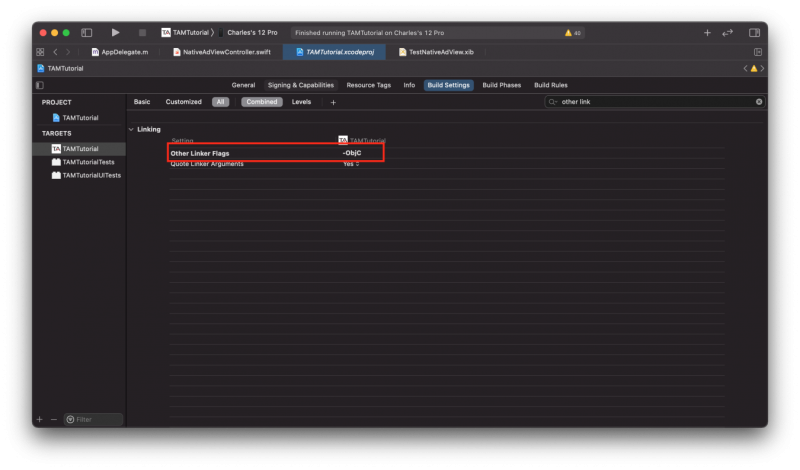Run the app with the Play button
The height and width of the screenshot is (470, 800).
pos(115,33)
